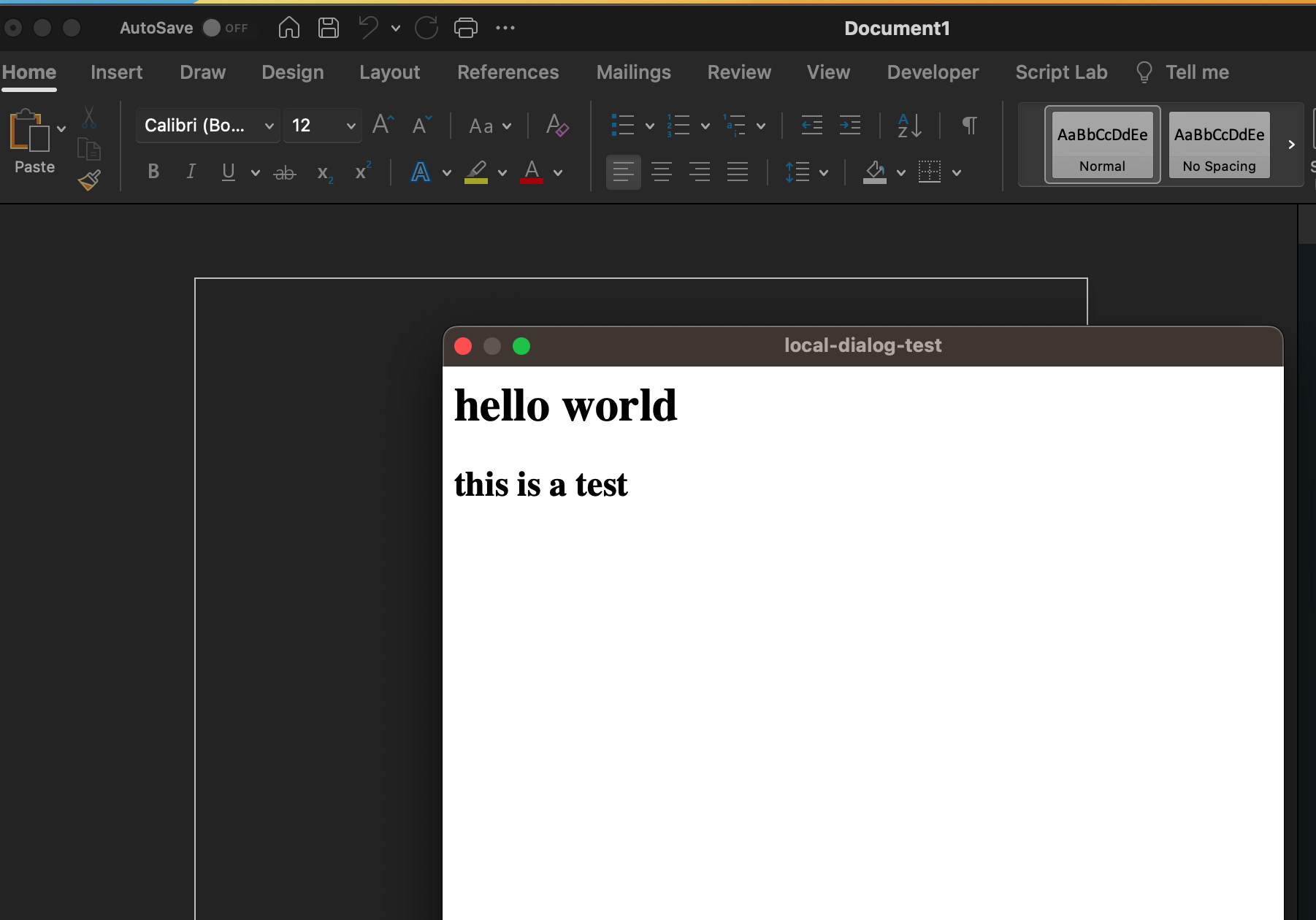Open the Script Lab tab

pyautogui.click(x=1061, y=72)
